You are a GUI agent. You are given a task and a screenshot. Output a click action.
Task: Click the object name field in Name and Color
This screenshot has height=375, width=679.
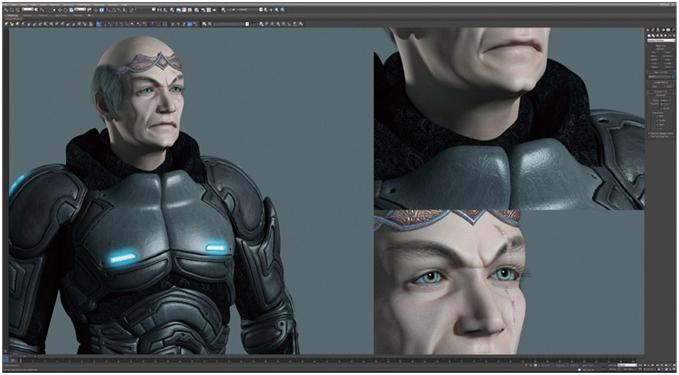[660, 77]
